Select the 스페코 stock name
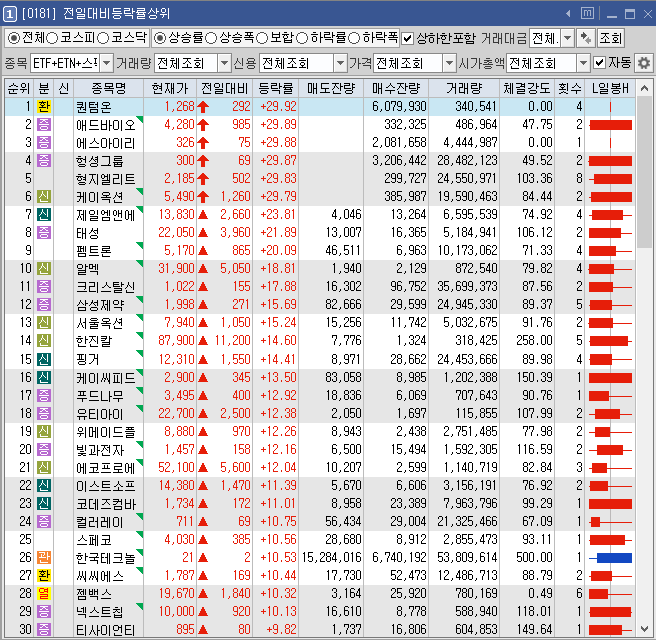 click(x=94, y=540)
